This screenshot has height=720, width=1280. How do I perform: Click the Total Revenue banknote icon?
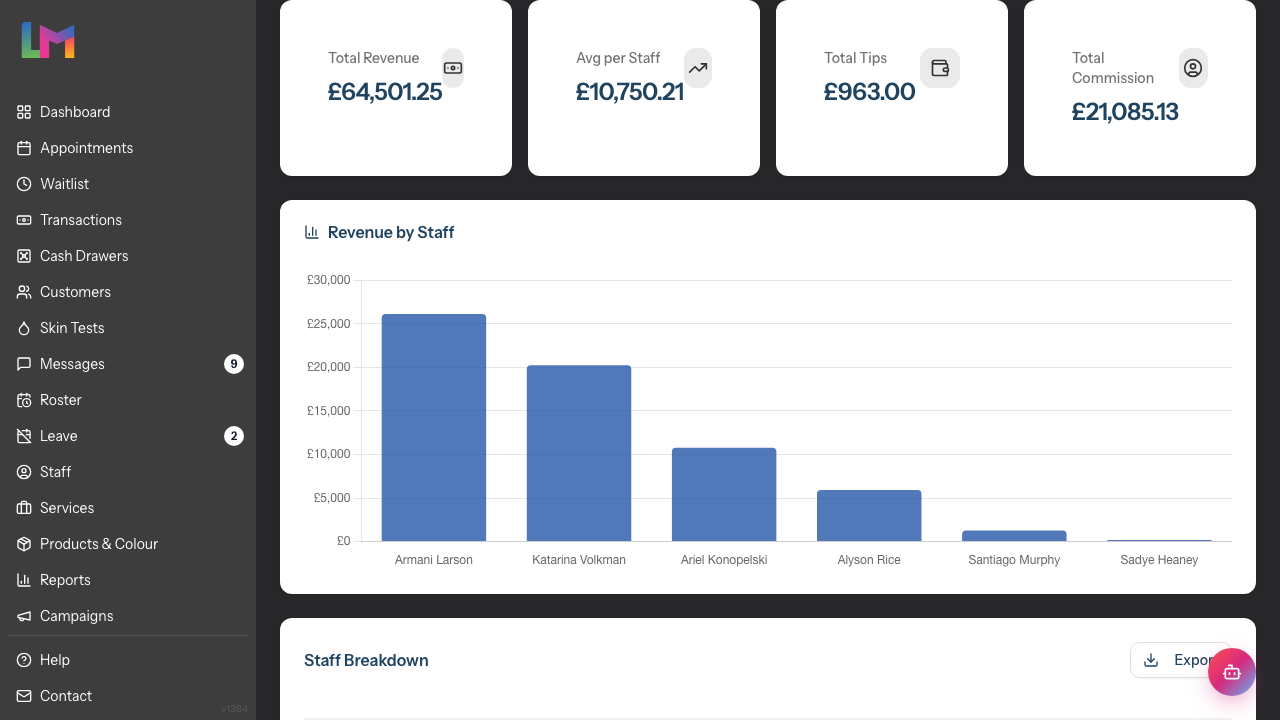pos(453,68)
